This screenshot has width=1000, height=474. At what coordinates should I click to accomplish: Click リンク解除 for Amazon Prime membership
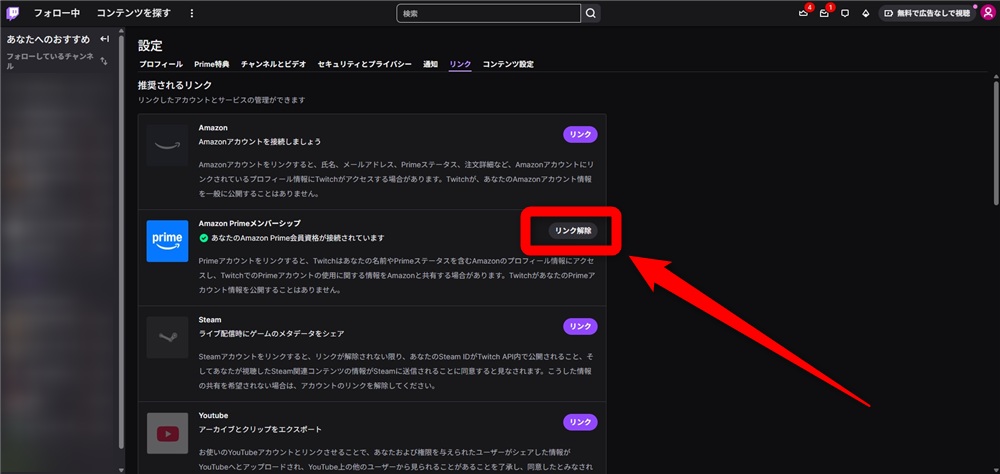573,231
